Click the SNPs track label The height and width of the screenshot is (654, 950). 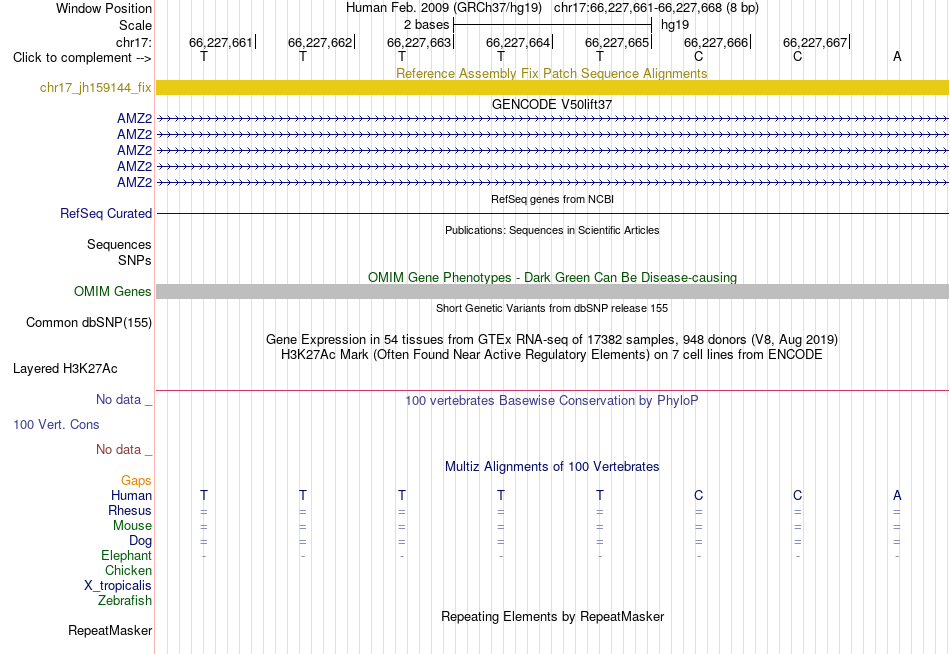tap(135, 260)
